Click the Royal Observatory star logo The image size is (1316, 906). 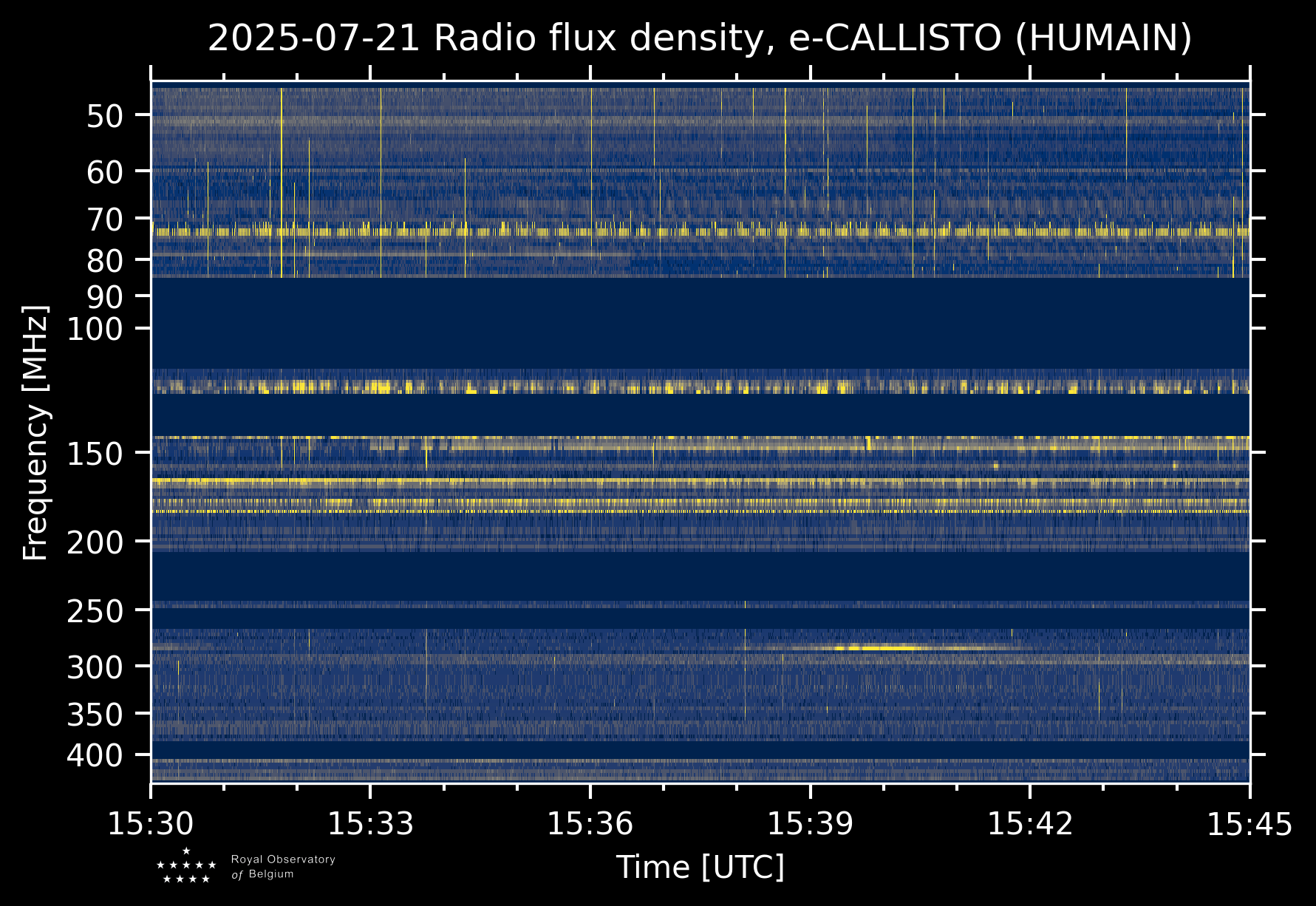pyautogui.click(x=186, y=866)
